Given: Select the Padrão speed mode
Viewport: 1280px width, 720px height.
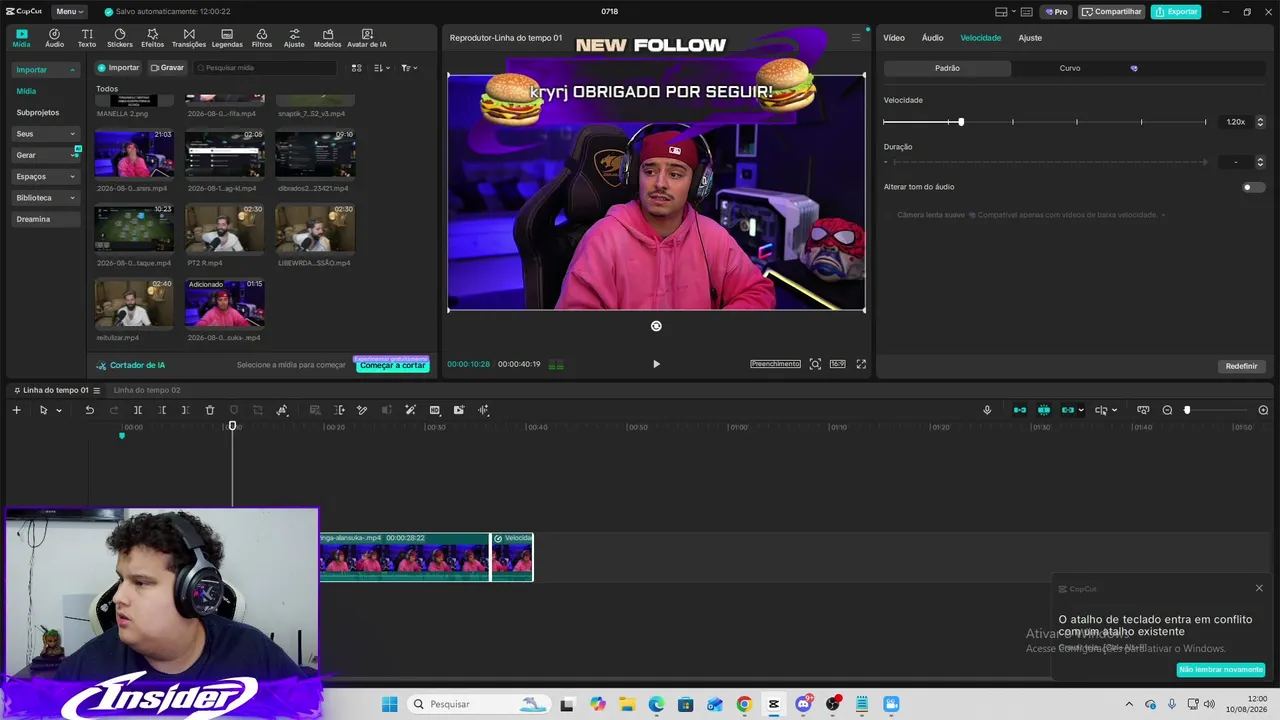Looking at the screenshot, I should (947, 68).
